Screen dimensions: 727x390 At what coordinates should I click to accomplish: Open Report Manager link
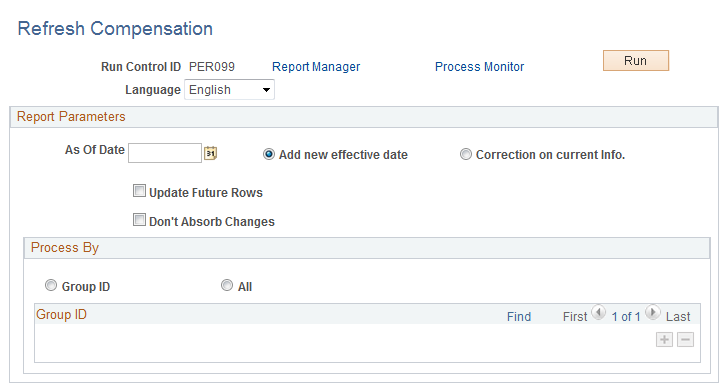pos(316,67)
